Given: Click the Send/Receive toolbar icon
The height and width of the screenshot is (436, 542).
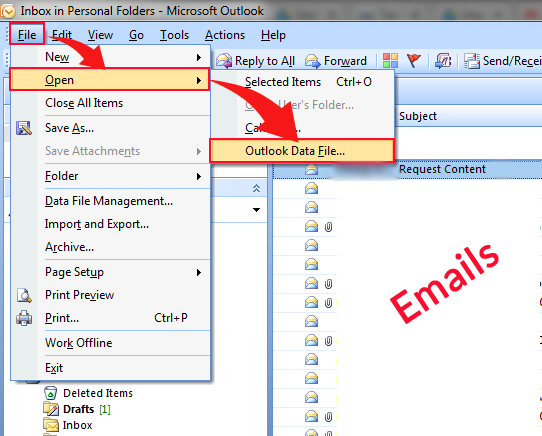Looking at the screenshot, I should pyautogui.click(x=471, y=61).
